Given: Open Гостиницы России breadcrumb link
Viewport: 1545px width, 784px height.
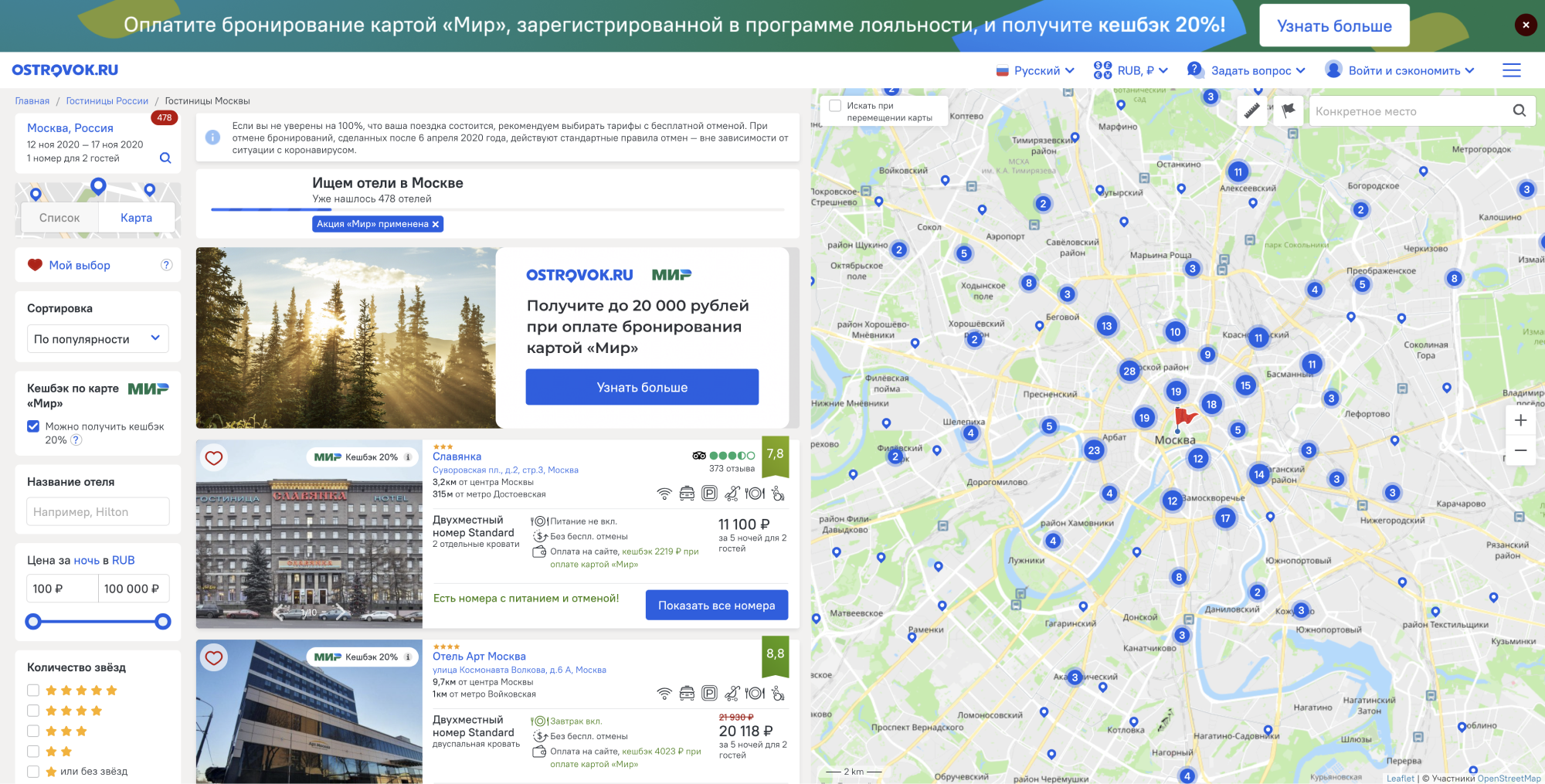Looking at the screenshot, I should pos(107,101).
